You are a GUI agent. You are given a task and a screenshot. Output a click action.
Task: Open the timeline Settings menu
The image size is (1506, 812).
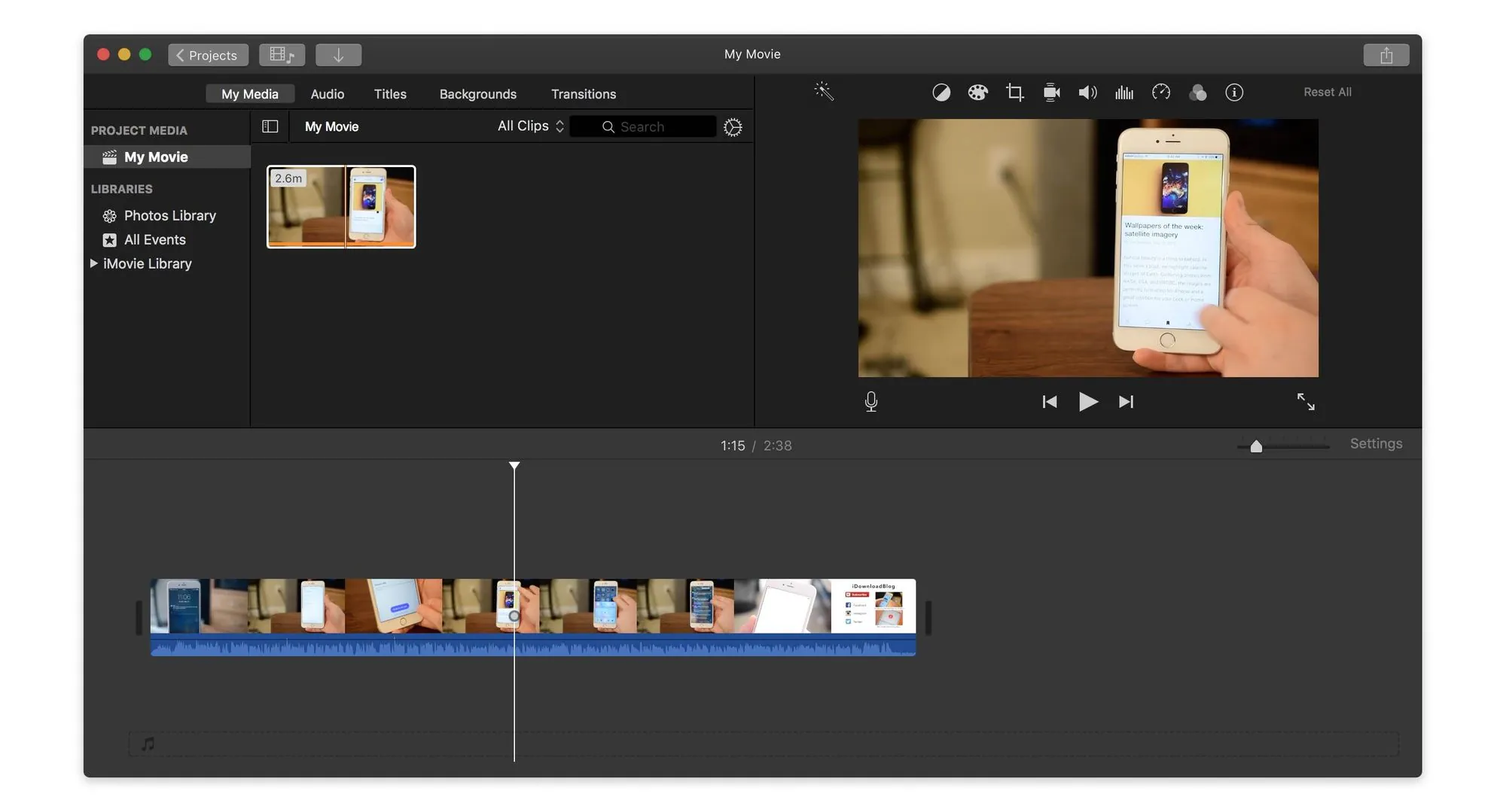1376,444
